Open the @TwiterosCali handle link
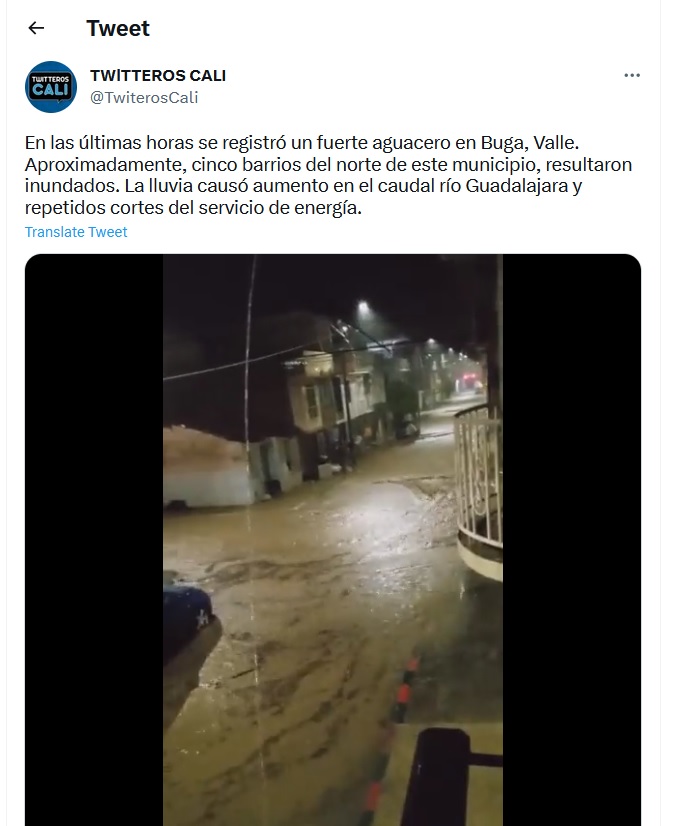The height and width of the screenshot is (826, 676). click(144, 97)
